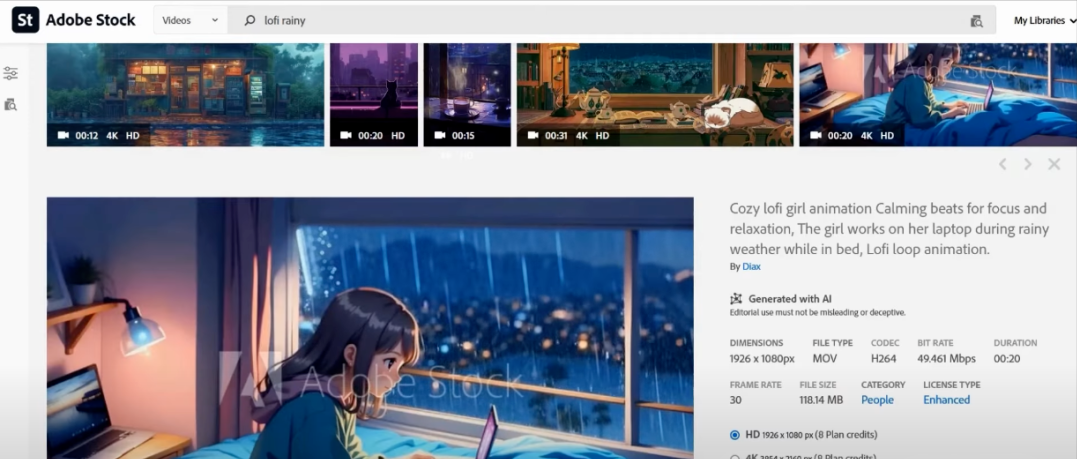Screen dimensions: 1077x459
Task: Click the Adobe Stock logo icon
Action: coord(26,20)
